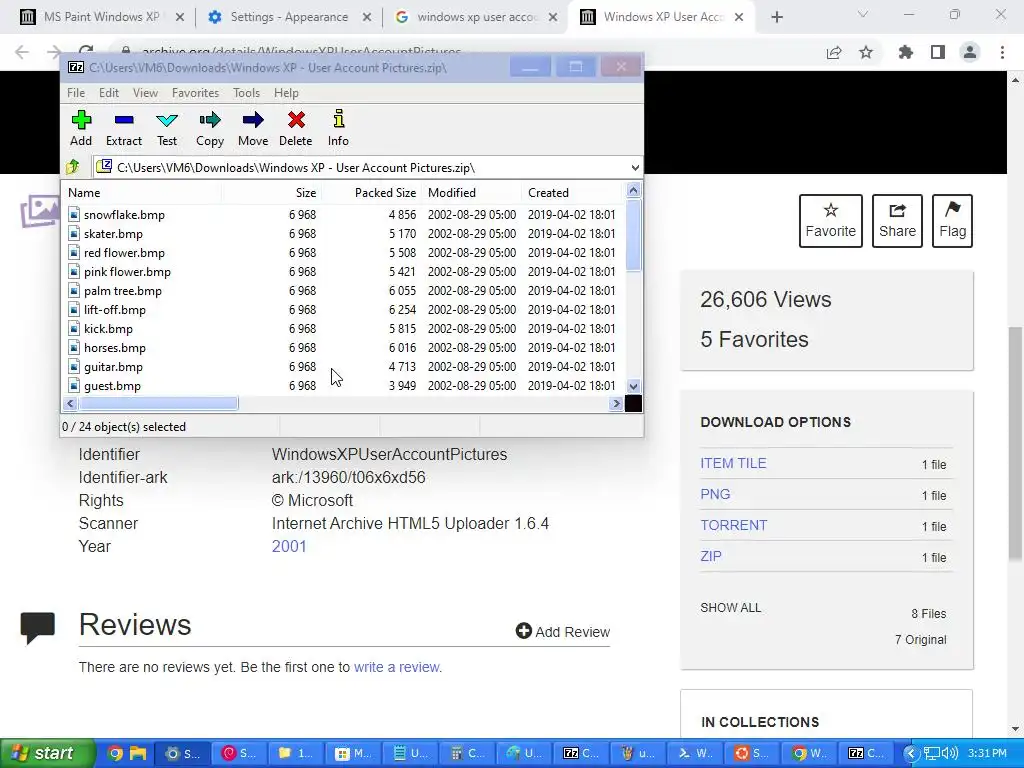
Task: Click the 2001 year link
Action: [289, 547]
